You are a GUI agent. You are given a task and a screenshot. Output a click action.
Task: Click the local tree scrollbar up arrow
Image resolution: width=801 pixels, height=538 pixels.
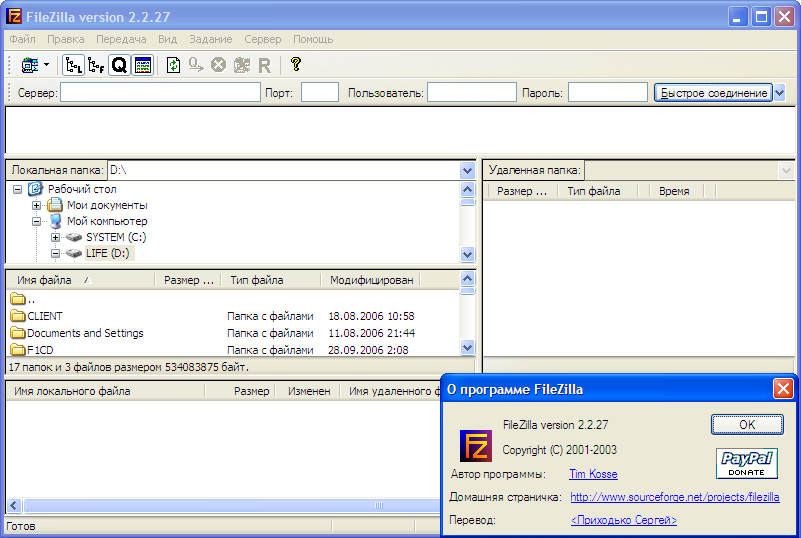click(467, 190)
